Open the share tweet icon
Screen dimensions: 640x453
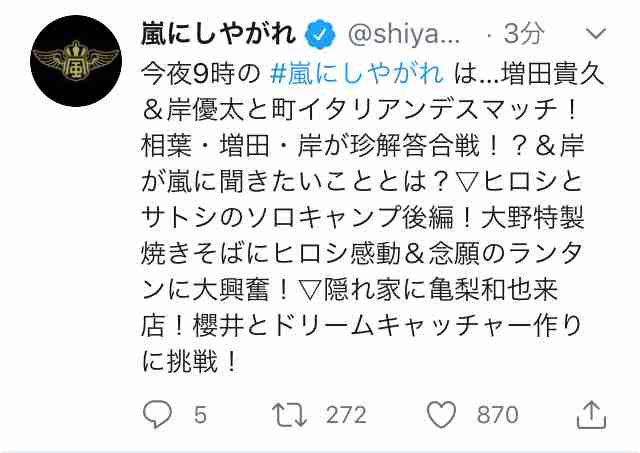point(591,414)
